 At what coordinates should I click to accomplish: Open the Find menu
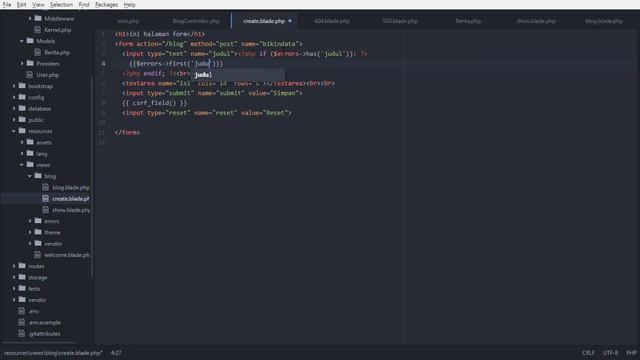click(x=84, y=4)
